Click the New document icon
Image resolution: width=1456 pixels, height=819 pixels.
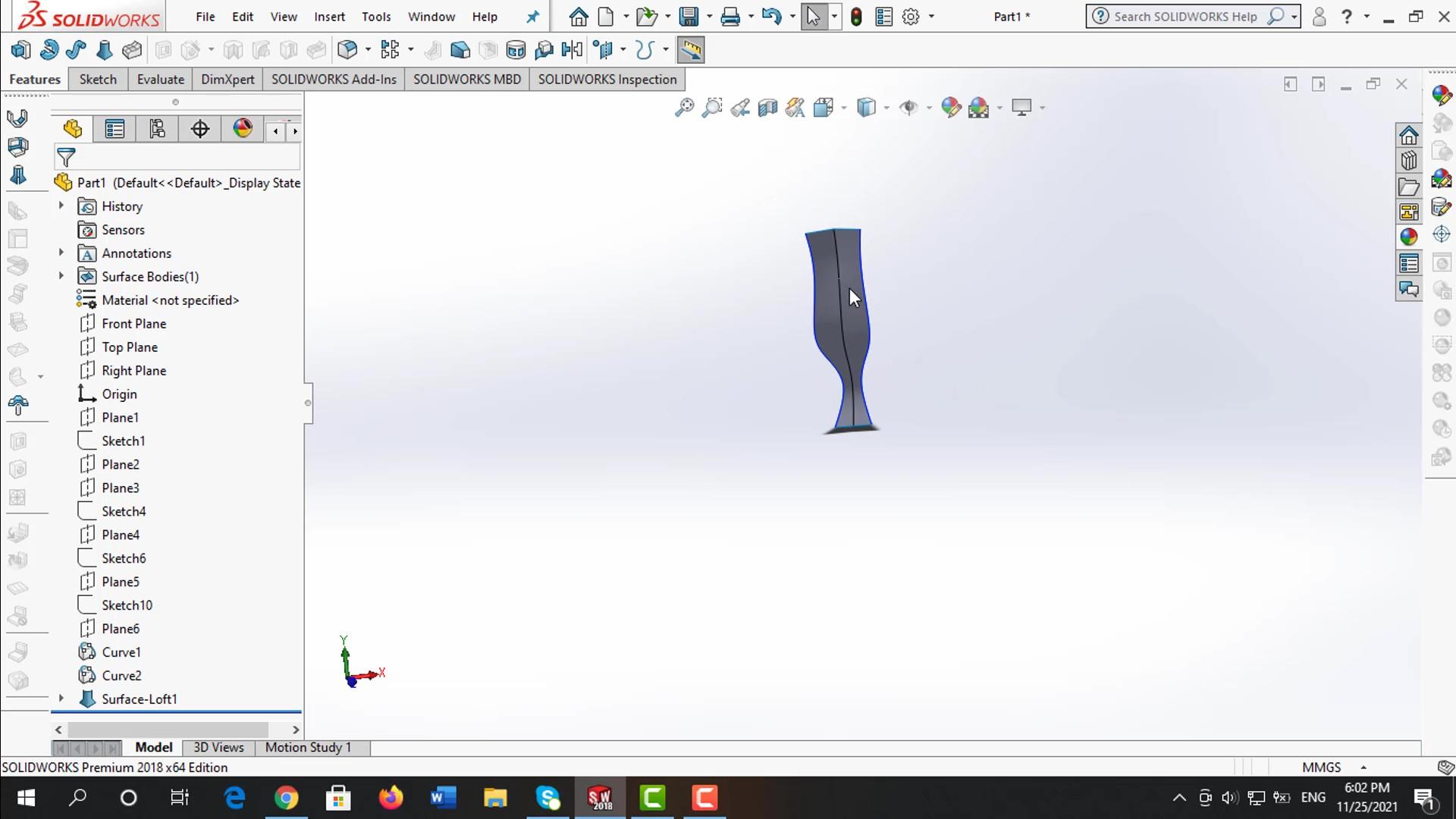(606, 17)
